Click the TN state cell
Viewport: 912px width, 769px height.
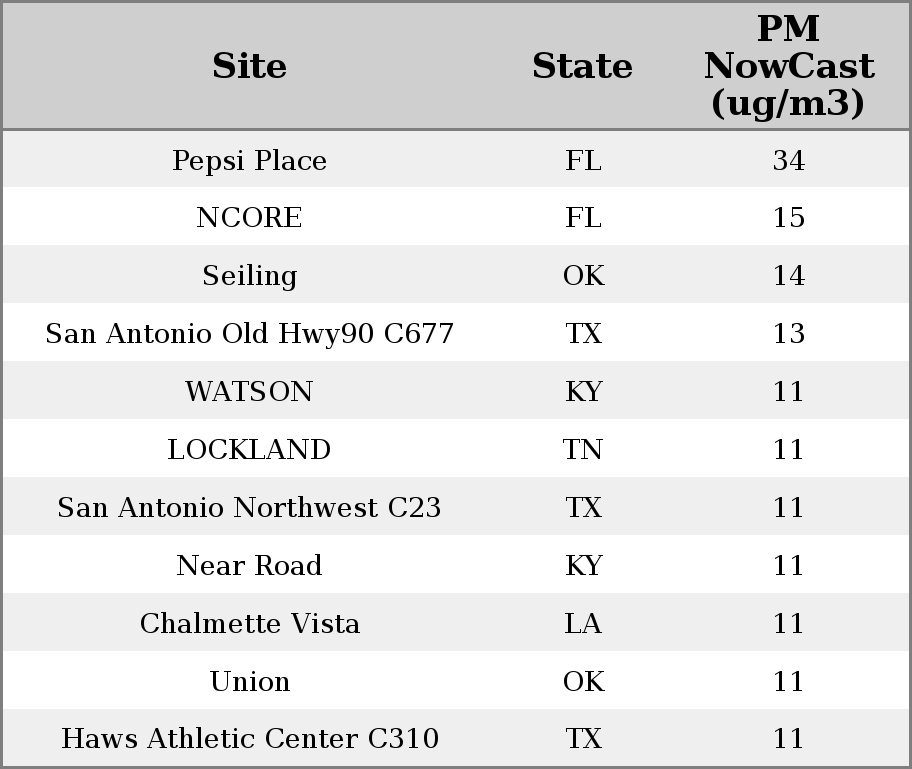(582, 449)
